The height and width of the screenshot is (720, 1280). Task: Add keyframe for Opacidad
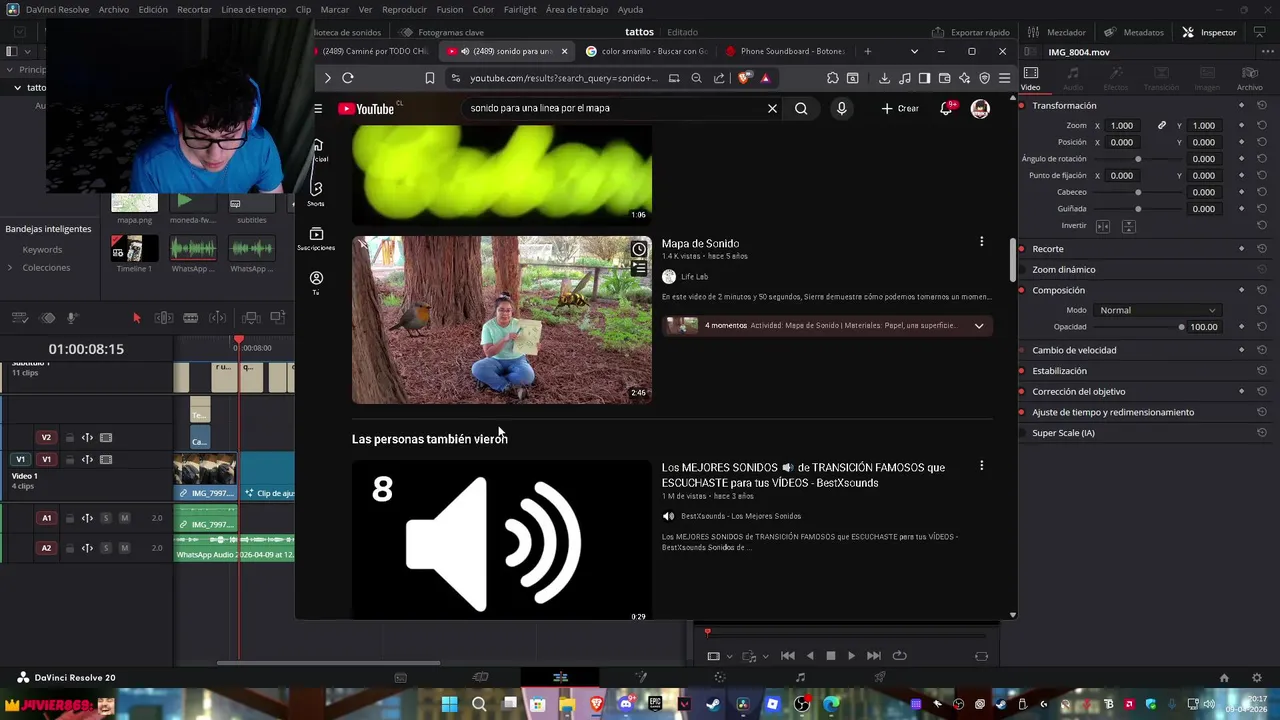point(1242,327)
